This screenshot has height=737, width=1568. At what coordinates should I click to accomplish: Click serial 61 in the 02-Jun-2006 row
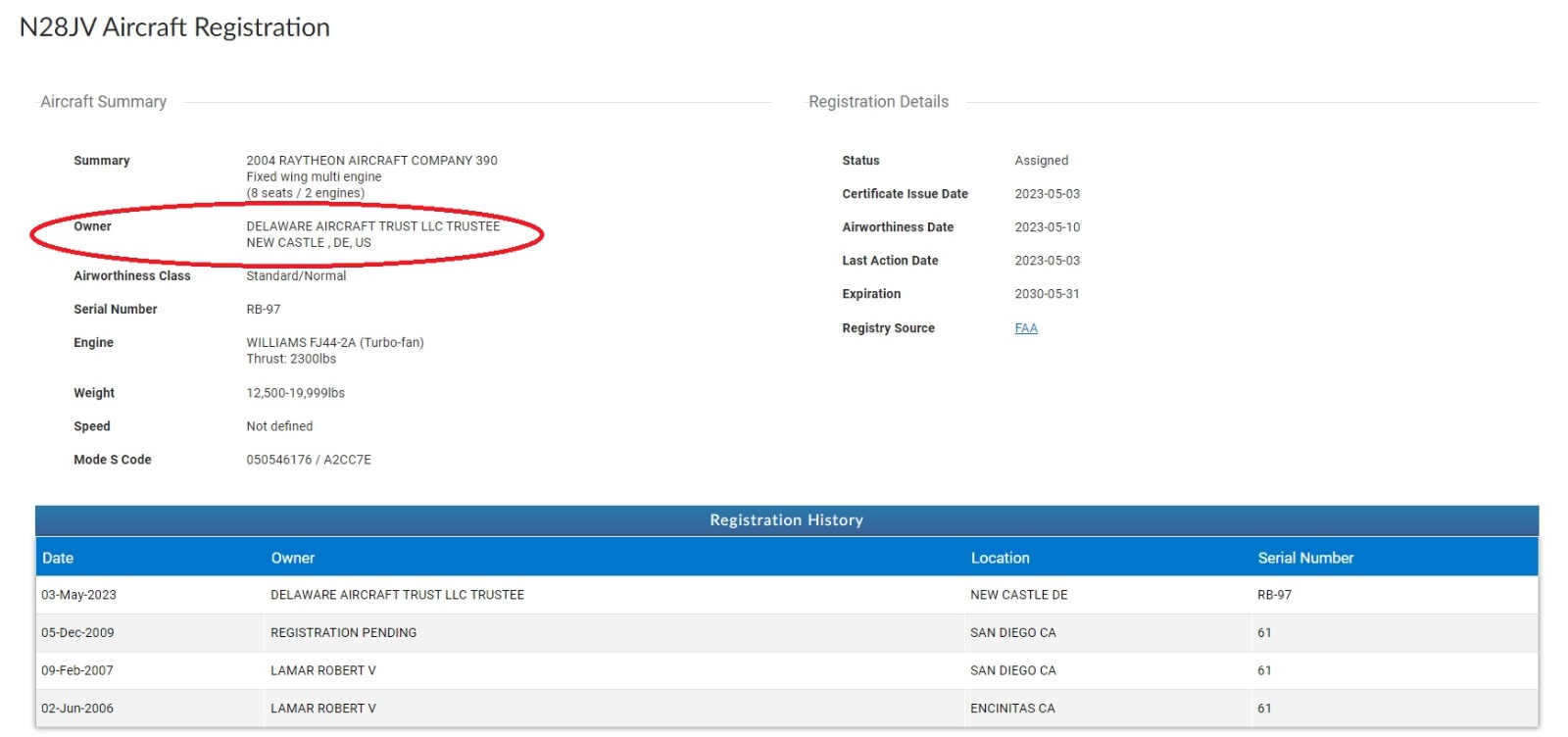(1264, 709)
